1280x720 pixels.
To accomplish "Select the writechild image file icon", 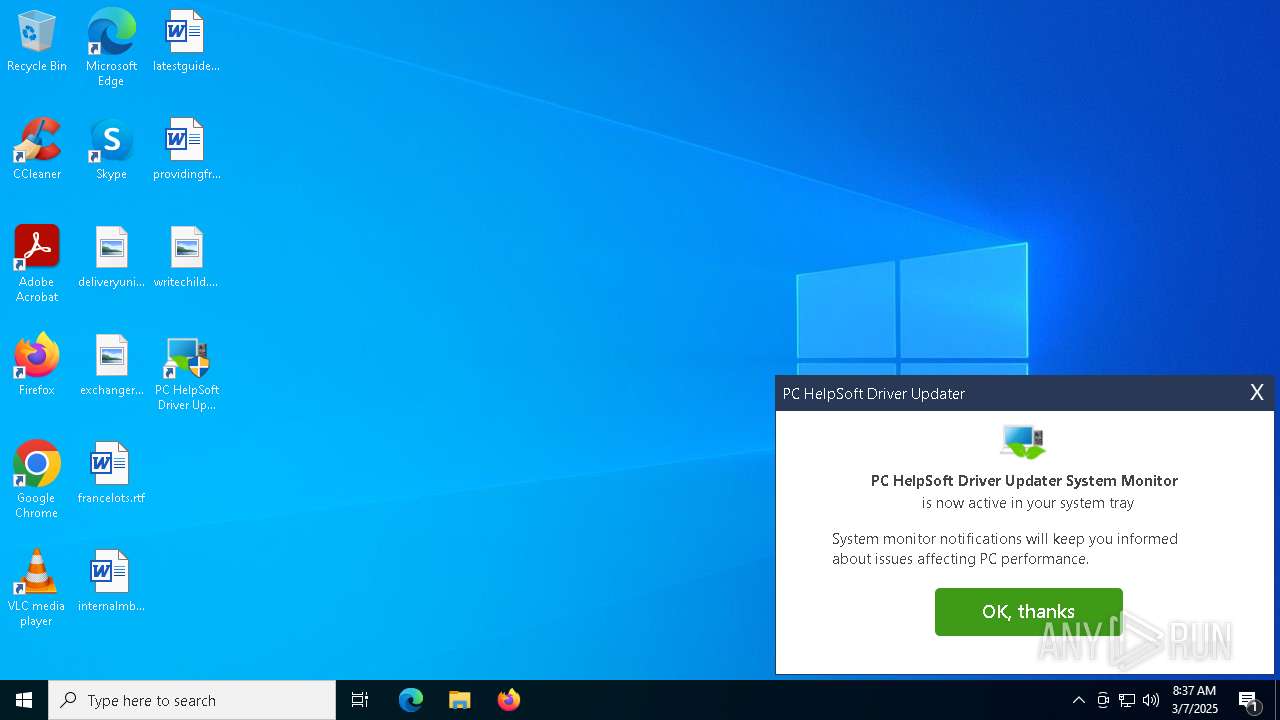I will coord(186,258).
